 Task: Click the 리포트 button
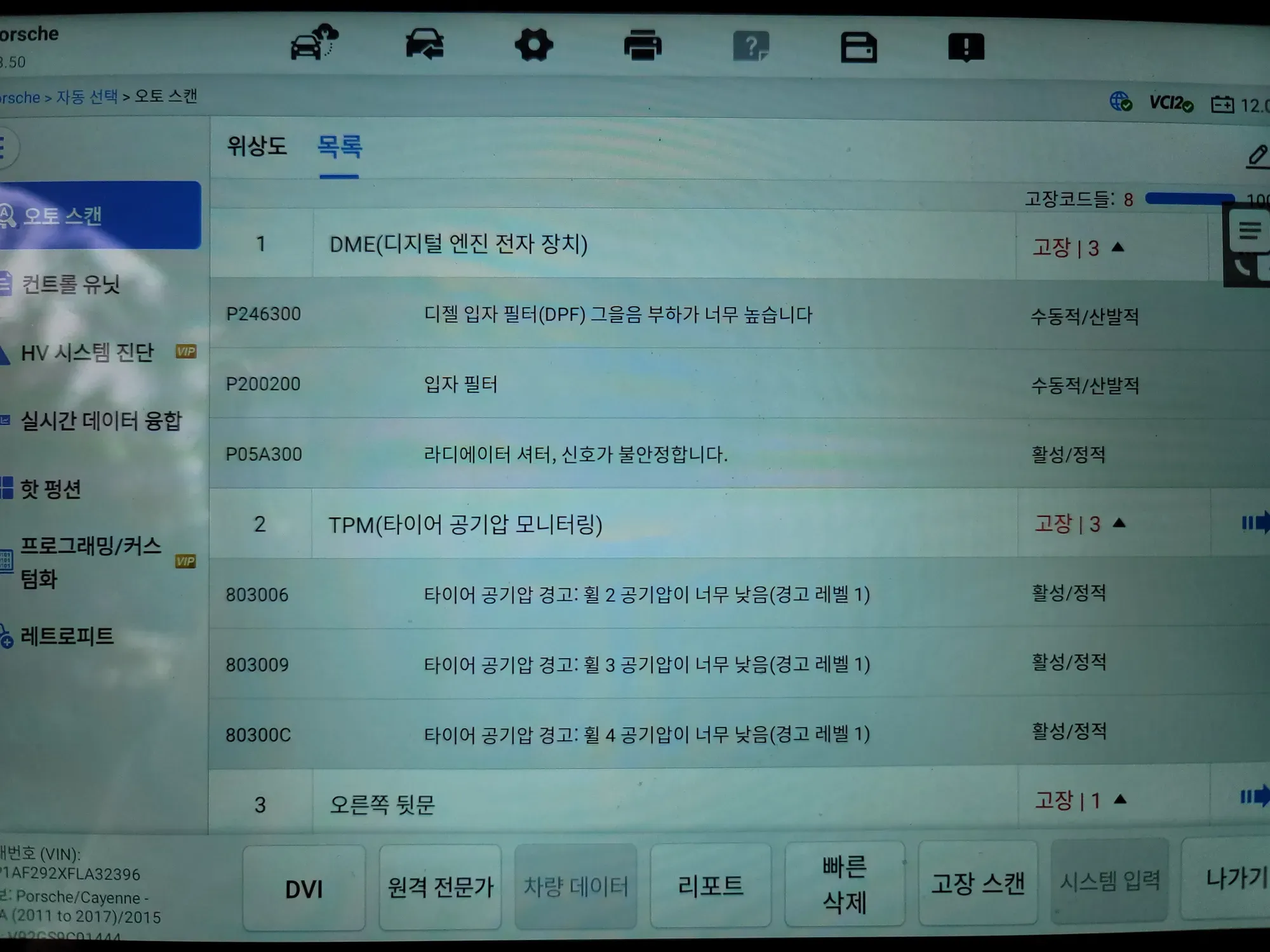pos(711,884)
